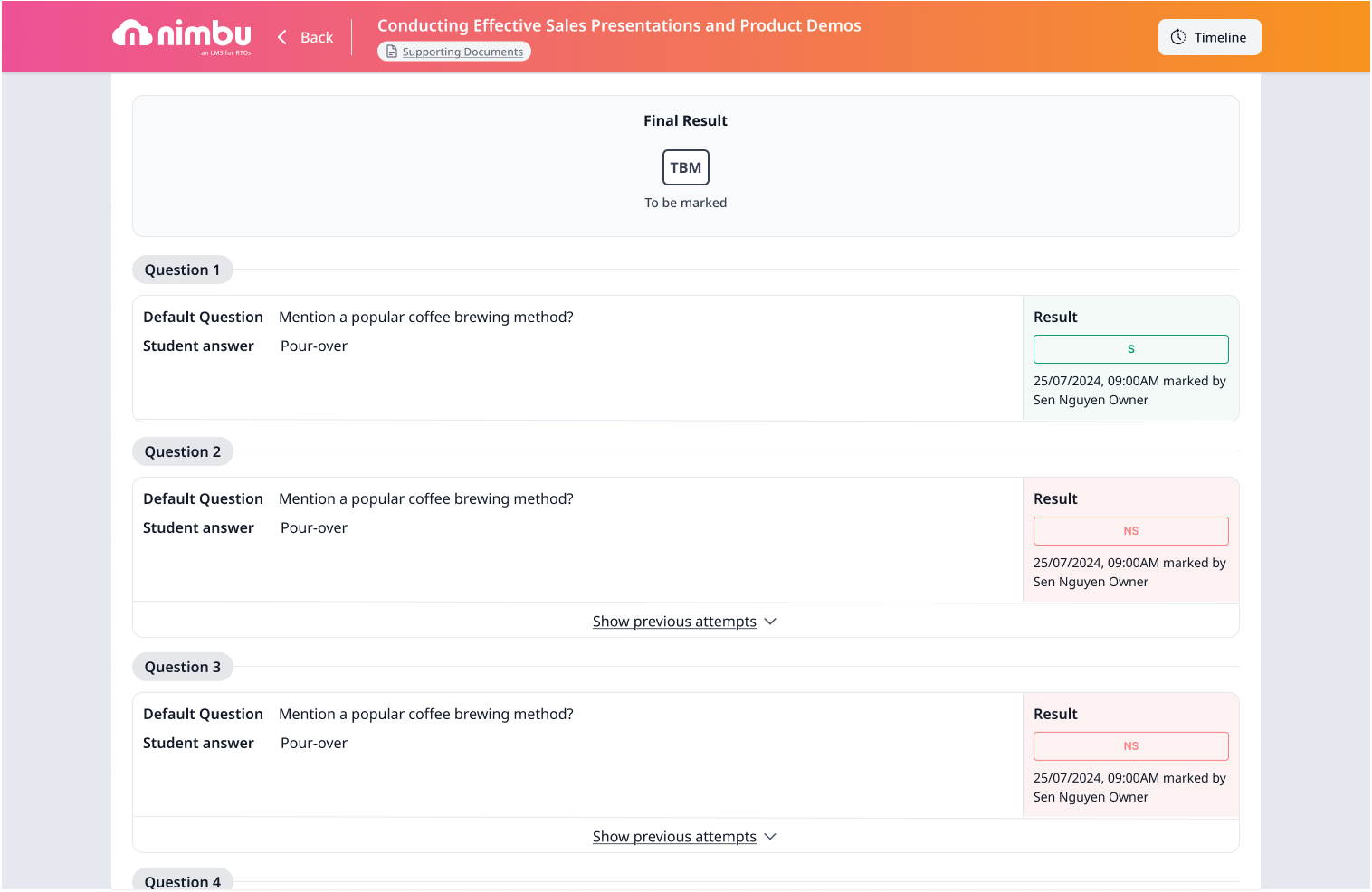Click the nimbu cloud logo
The height and width of the screenshot is (892, 1372).
pos(182,35)
